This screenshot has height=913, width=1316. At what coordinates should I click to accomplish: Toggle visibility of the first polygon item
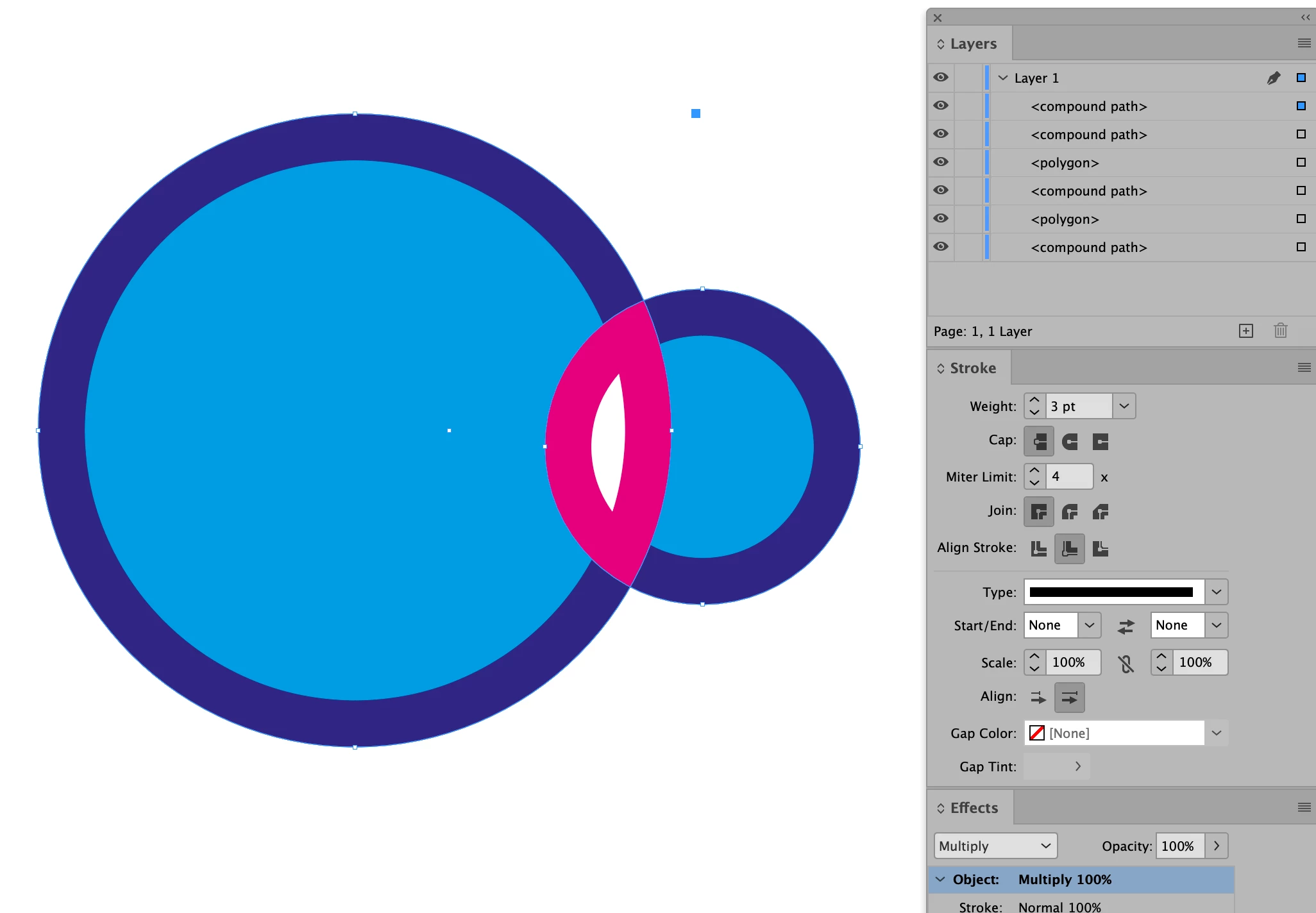tap(941, 162)
